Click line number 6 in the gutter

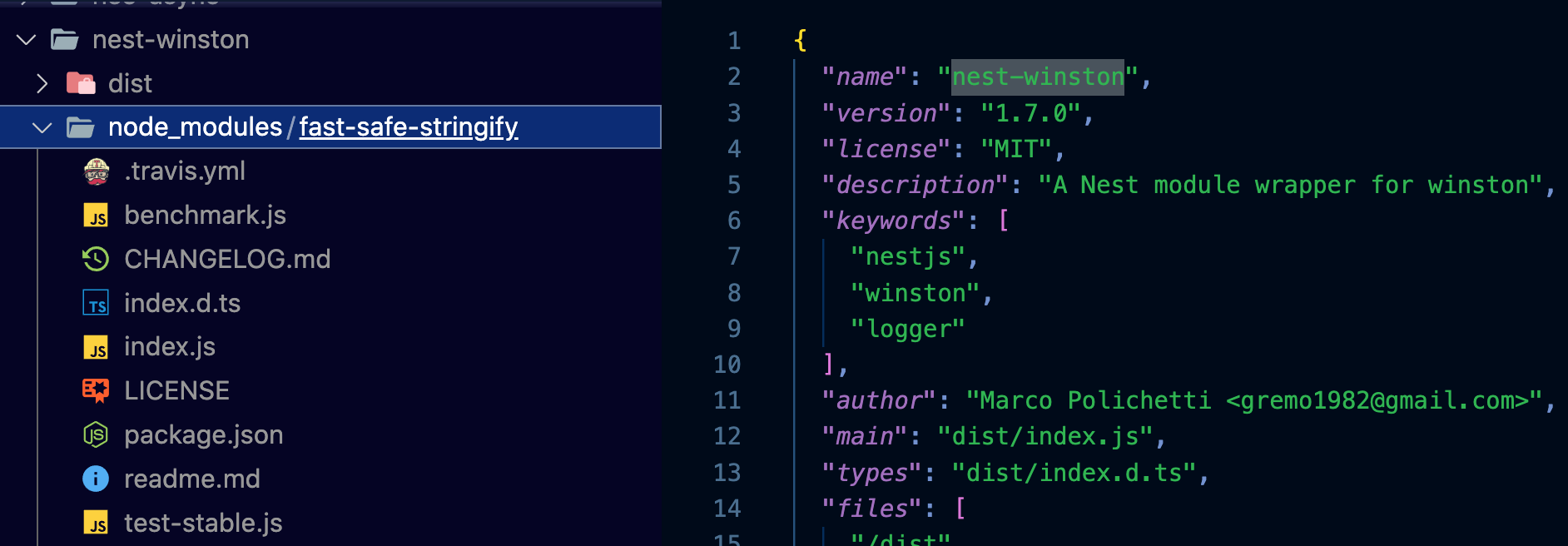click(734, 221)
